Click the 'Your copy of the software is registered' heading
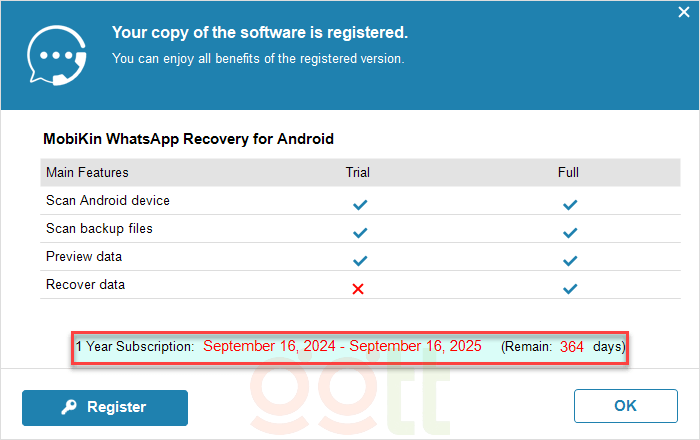 pos(260,33)
